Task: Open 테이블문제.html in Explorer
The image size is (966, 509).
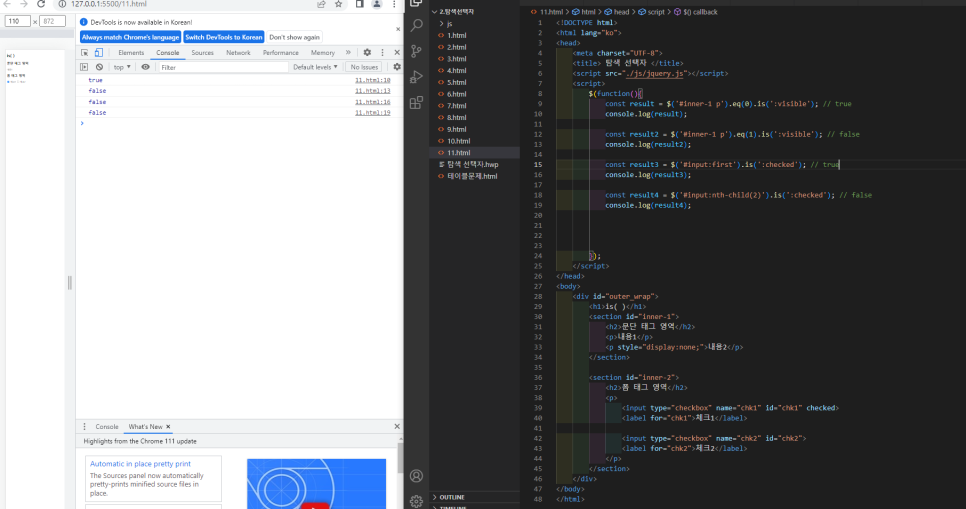Action: coord(474,176)
